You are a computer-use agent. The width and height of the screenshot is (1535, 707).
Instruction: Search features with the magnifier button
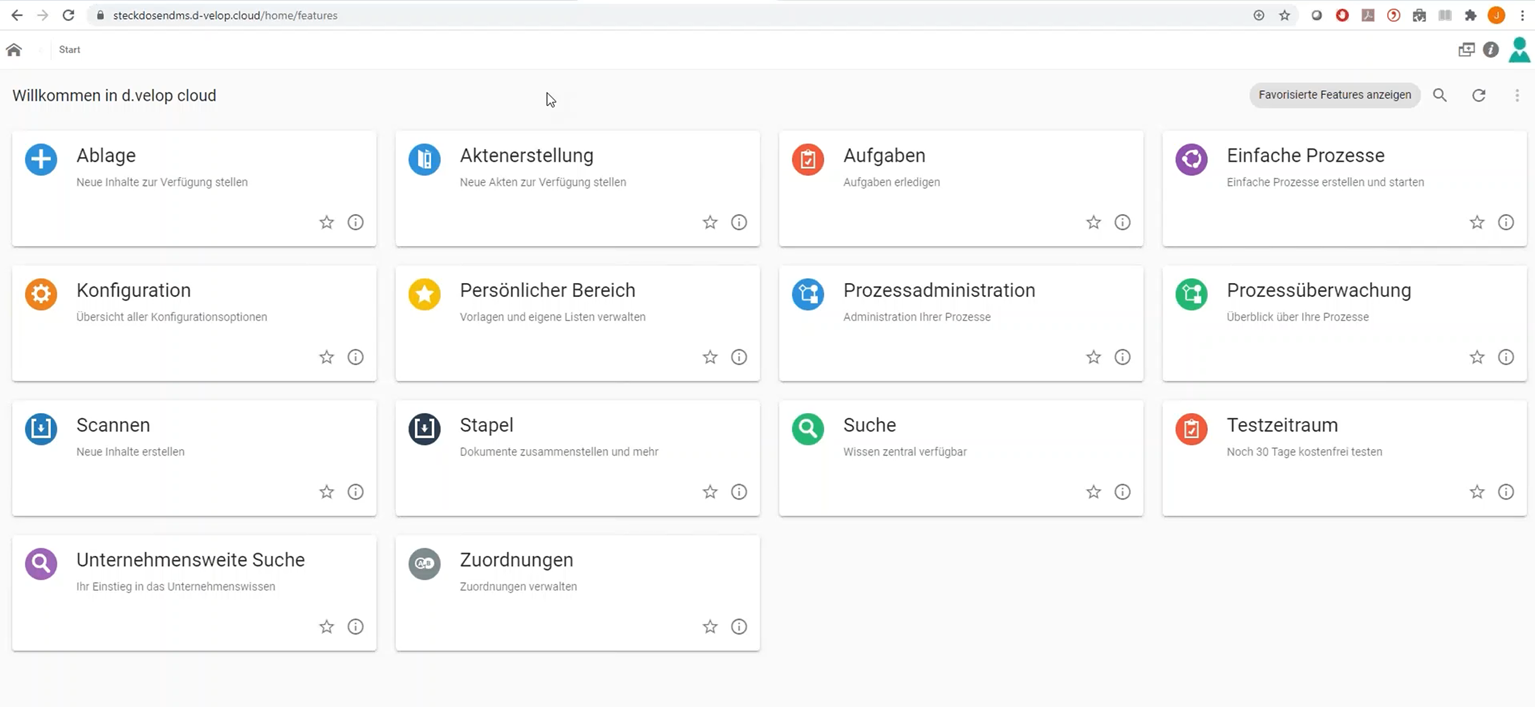coord(1440,95)
